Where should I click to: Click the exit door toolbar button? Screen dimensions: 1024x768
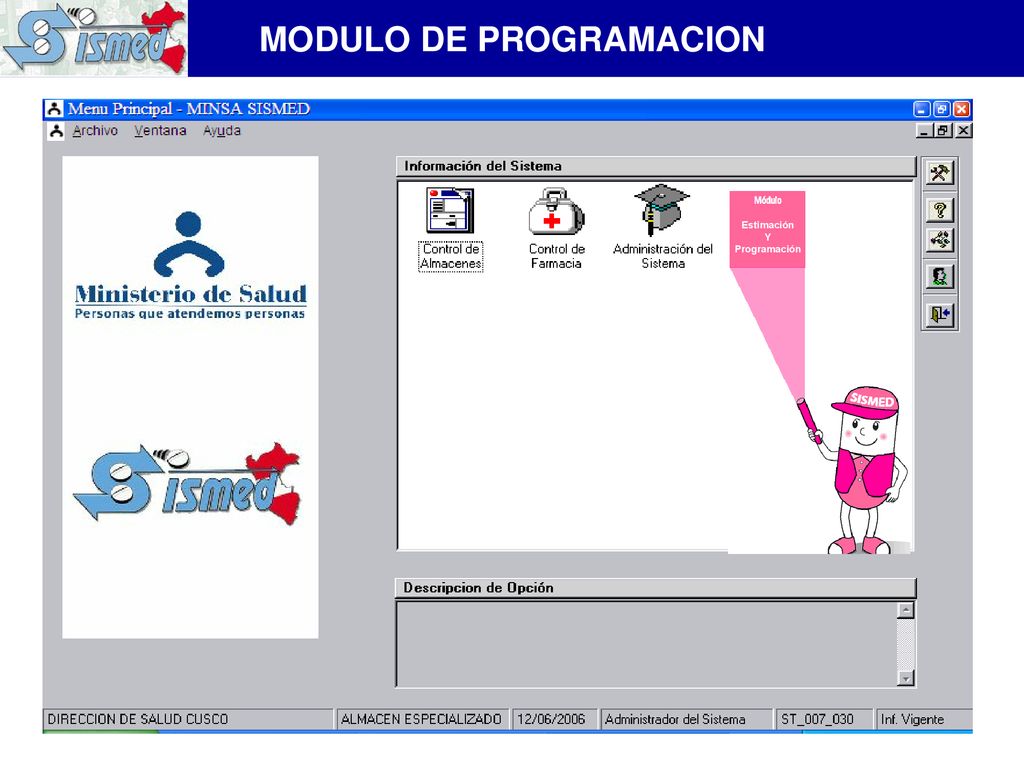click(940, 315)
